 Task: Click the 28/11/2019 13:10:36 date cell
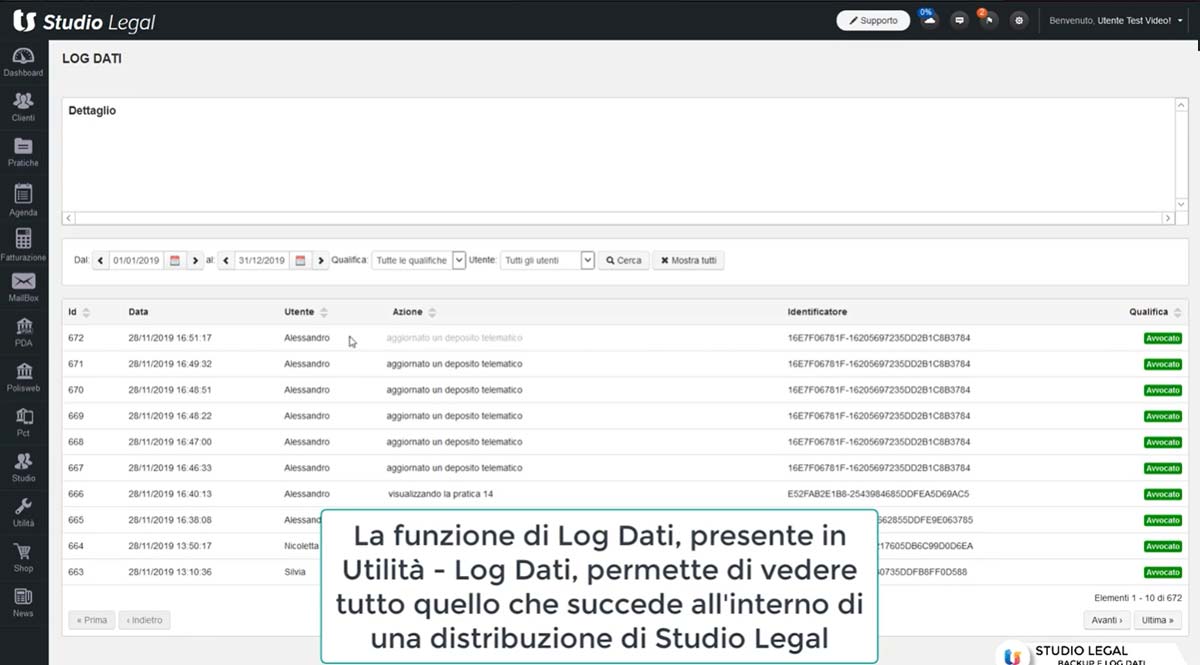tap(170, 572)
